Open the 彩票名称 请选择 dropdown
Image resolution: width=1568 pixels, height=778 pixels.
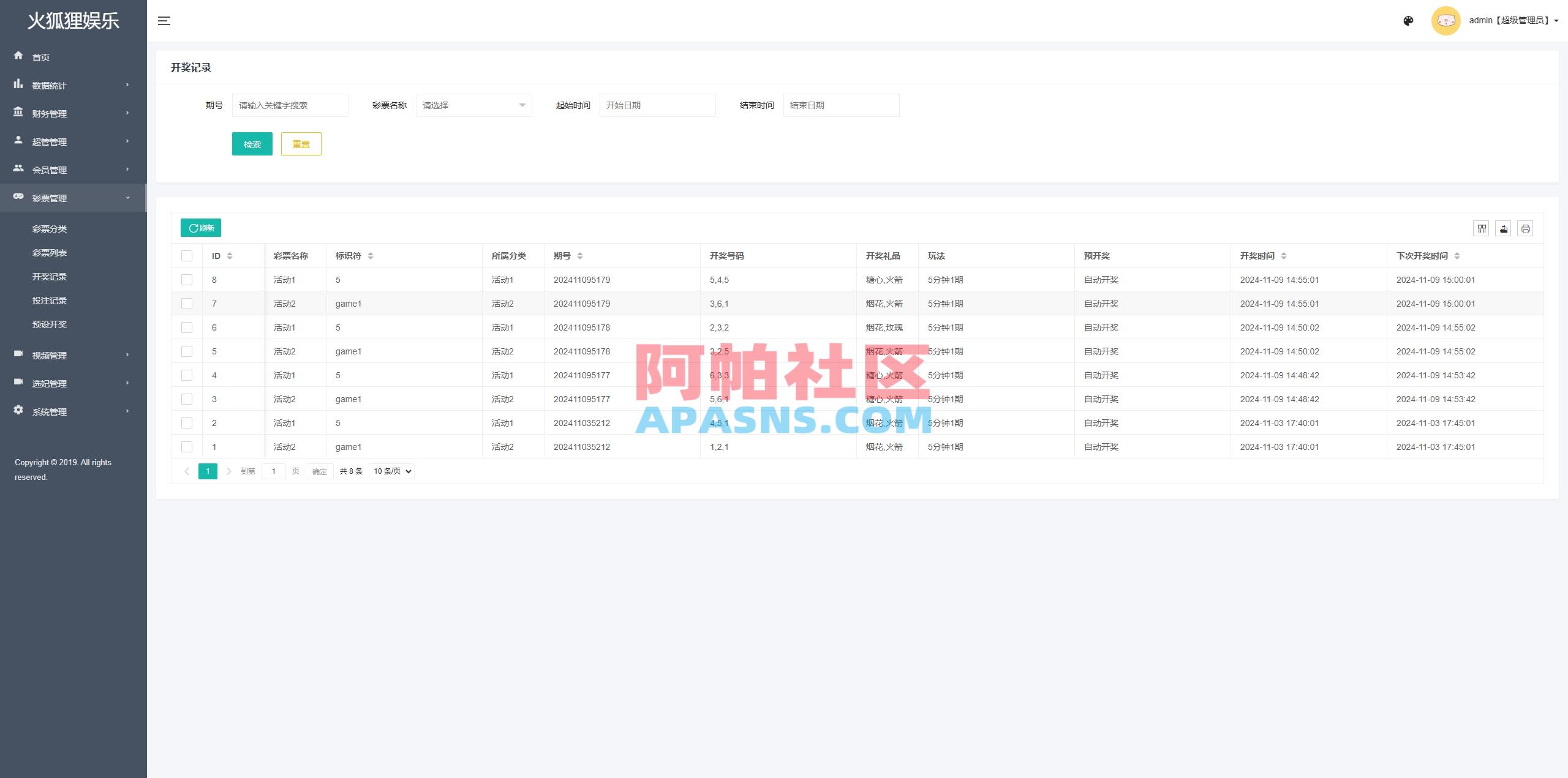[473, 105]
